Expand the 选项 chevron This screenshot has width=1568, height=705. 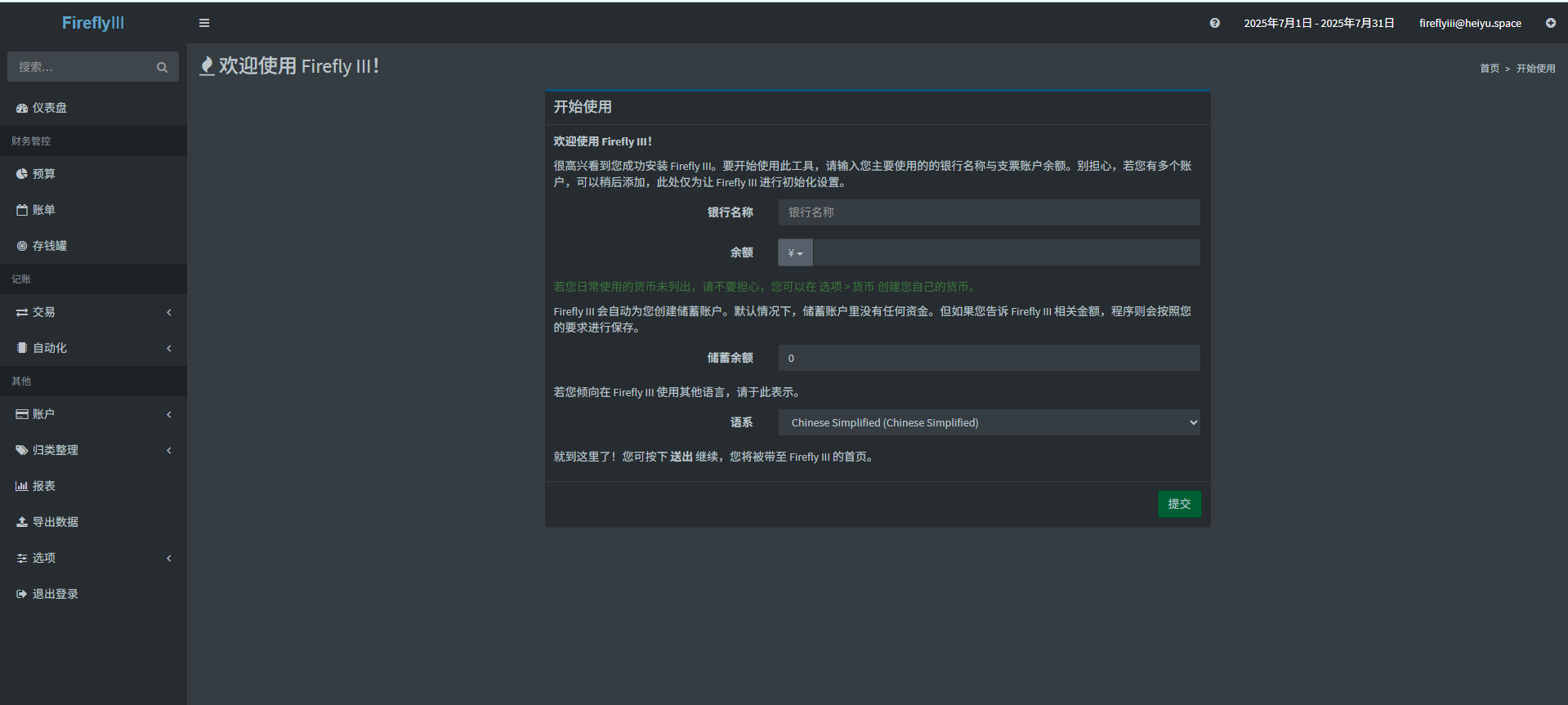pos(169,558)
